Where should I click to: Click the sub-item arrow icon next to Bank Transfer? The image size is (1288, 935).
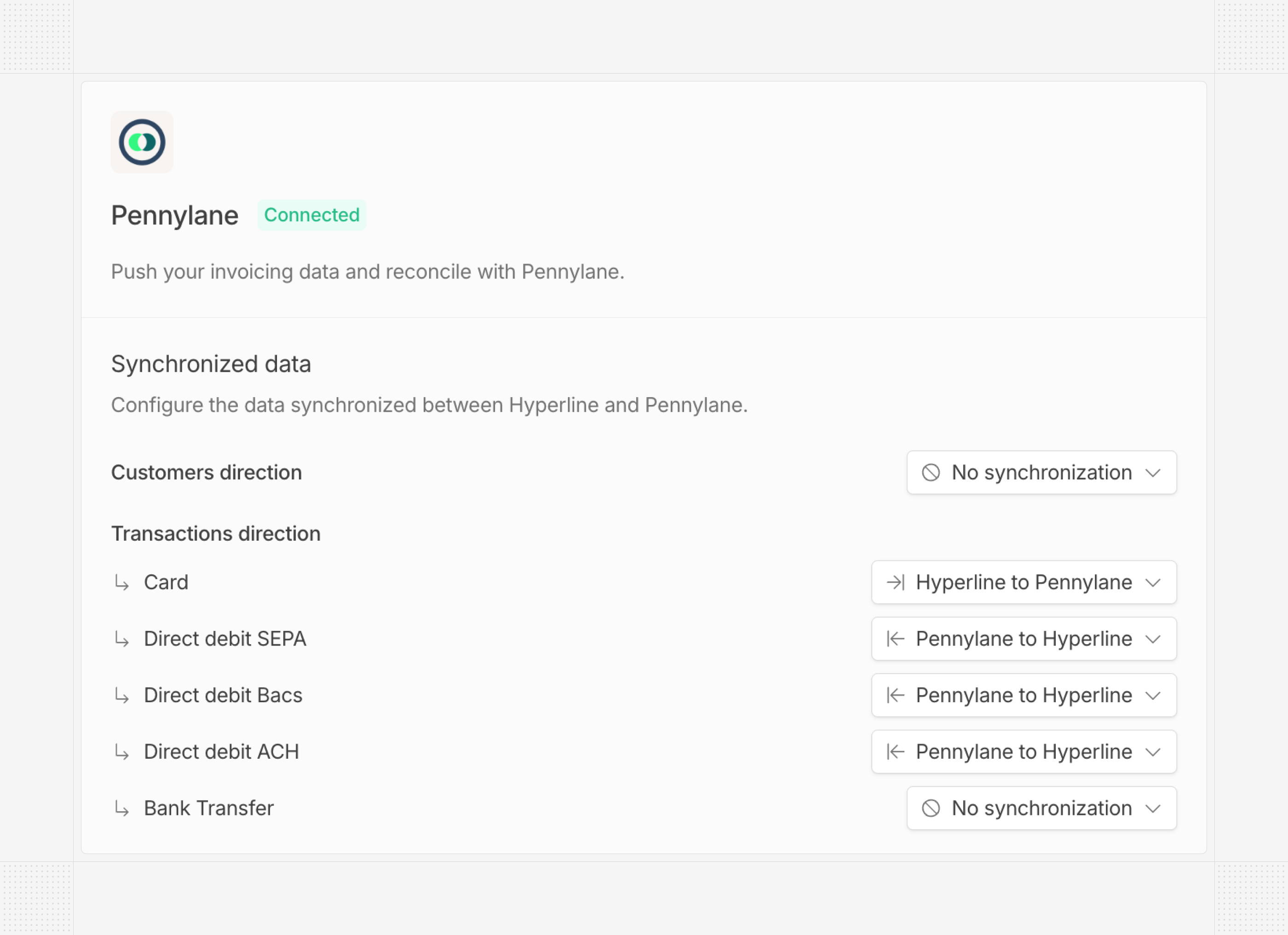pos(121,808)
